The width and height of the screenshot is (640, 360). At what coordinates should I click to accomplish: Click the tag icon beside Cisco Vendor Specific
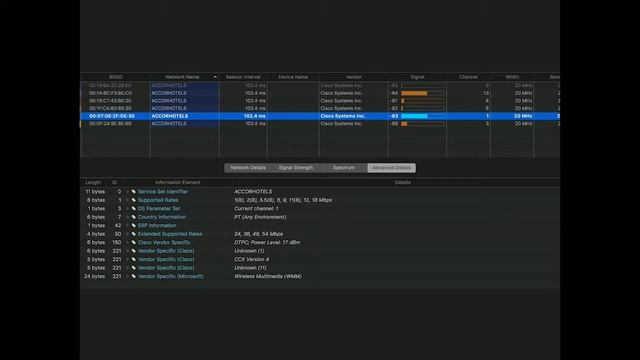click(133, 242)
